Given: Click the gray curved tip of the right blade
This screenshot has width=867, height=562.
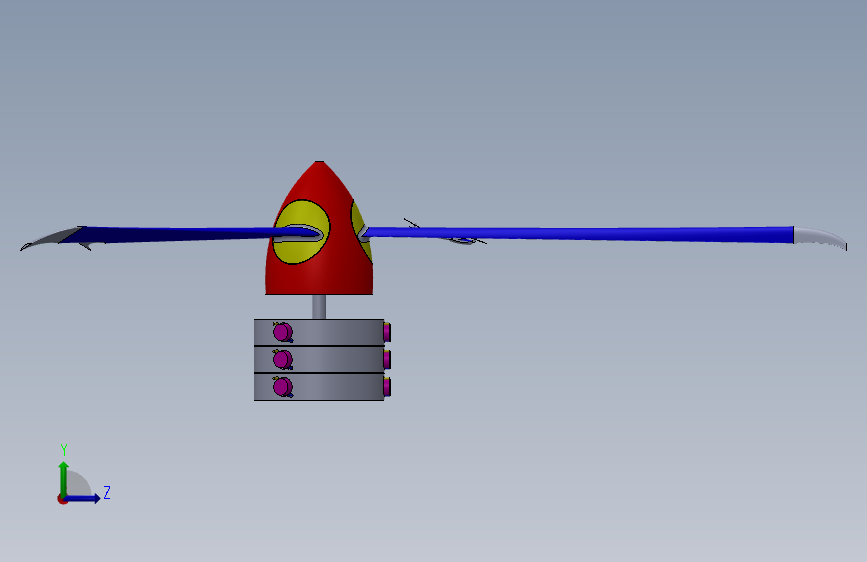Looking at the screenshot, I should coord(820,237).
